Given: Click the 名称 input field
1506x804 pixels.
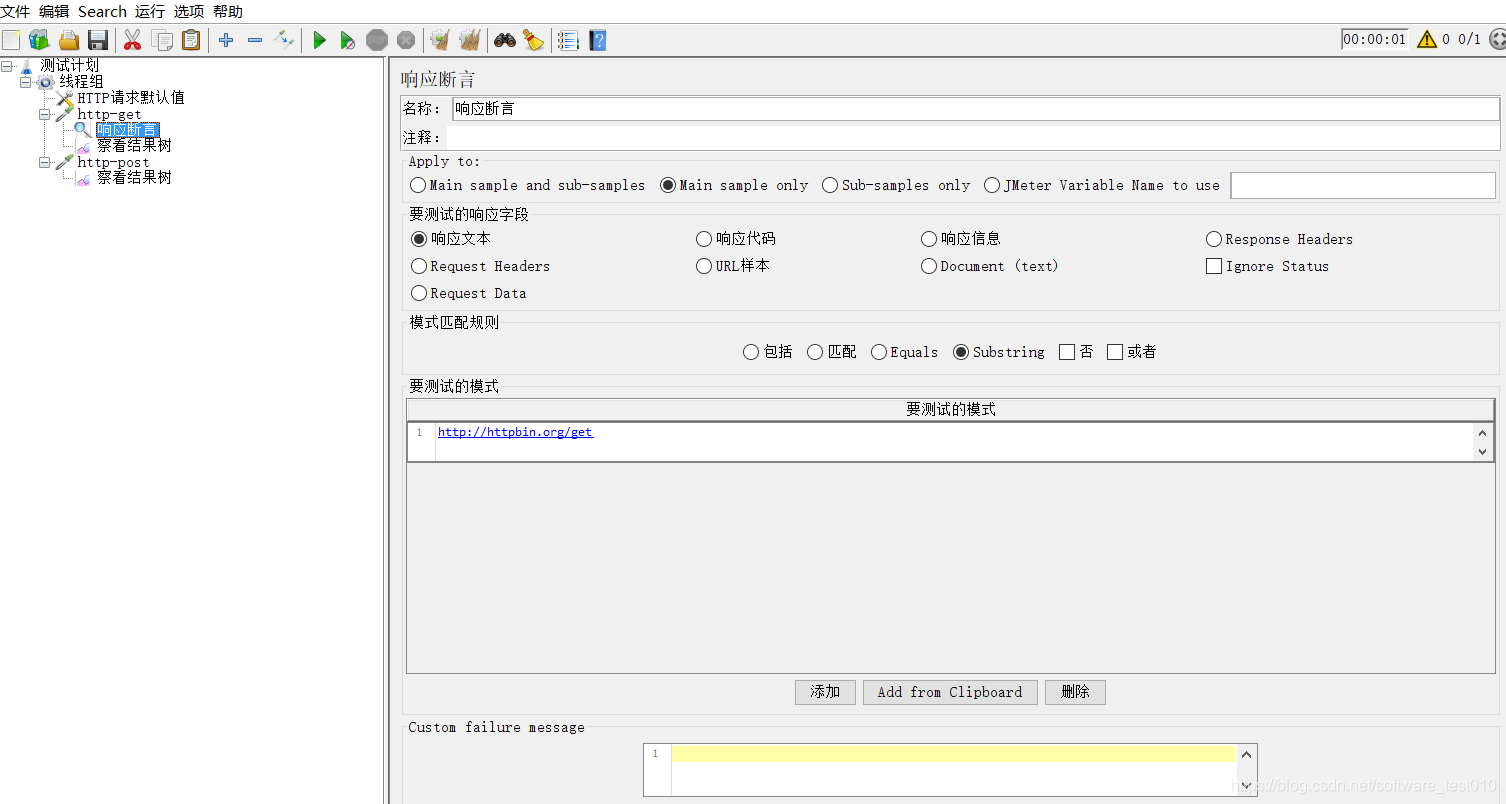Looking at the screenshot, I should tap(975, 109).
